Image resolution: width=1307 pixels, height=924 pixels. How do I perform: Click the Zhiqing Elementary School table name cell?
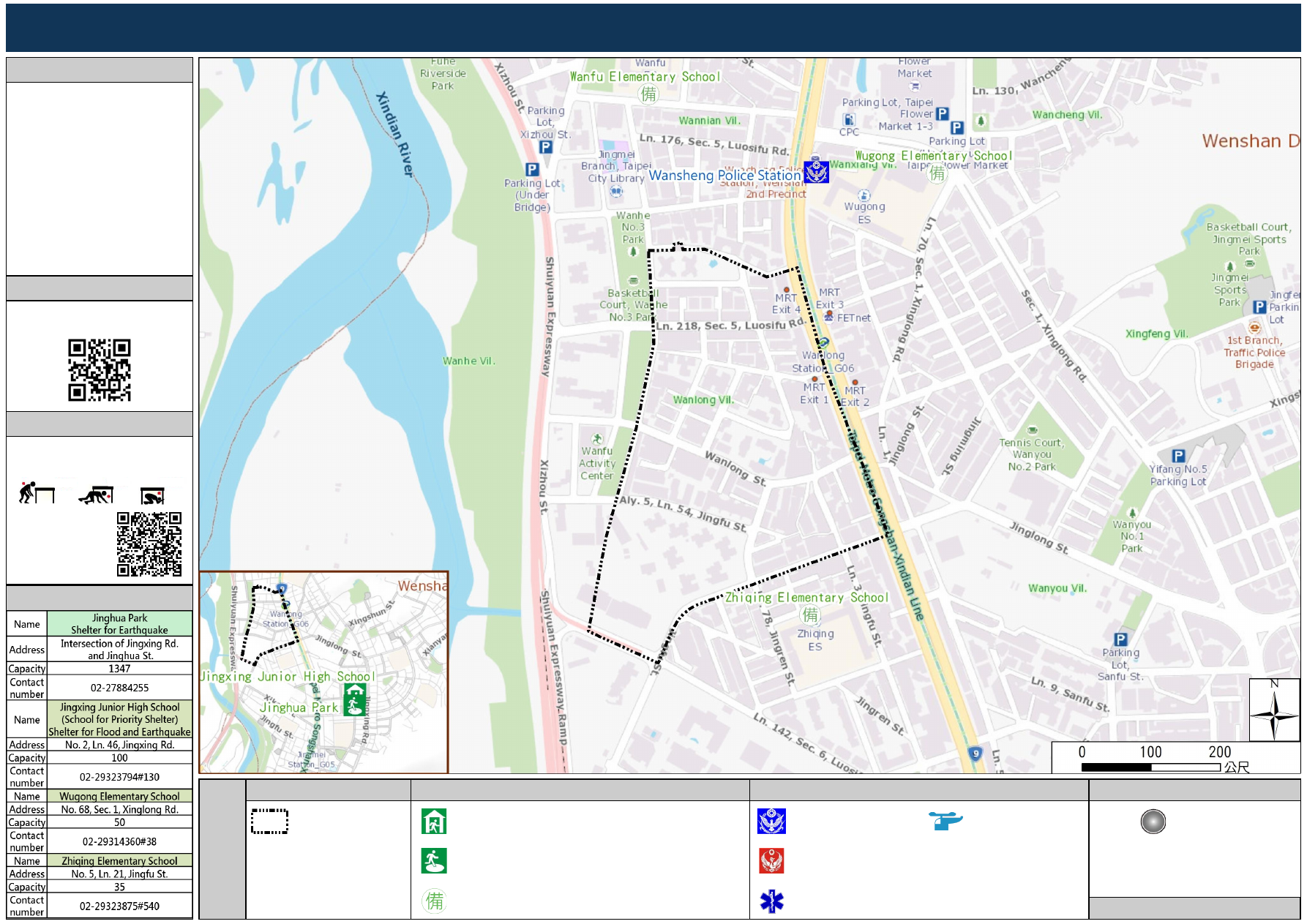coord(119,861)
